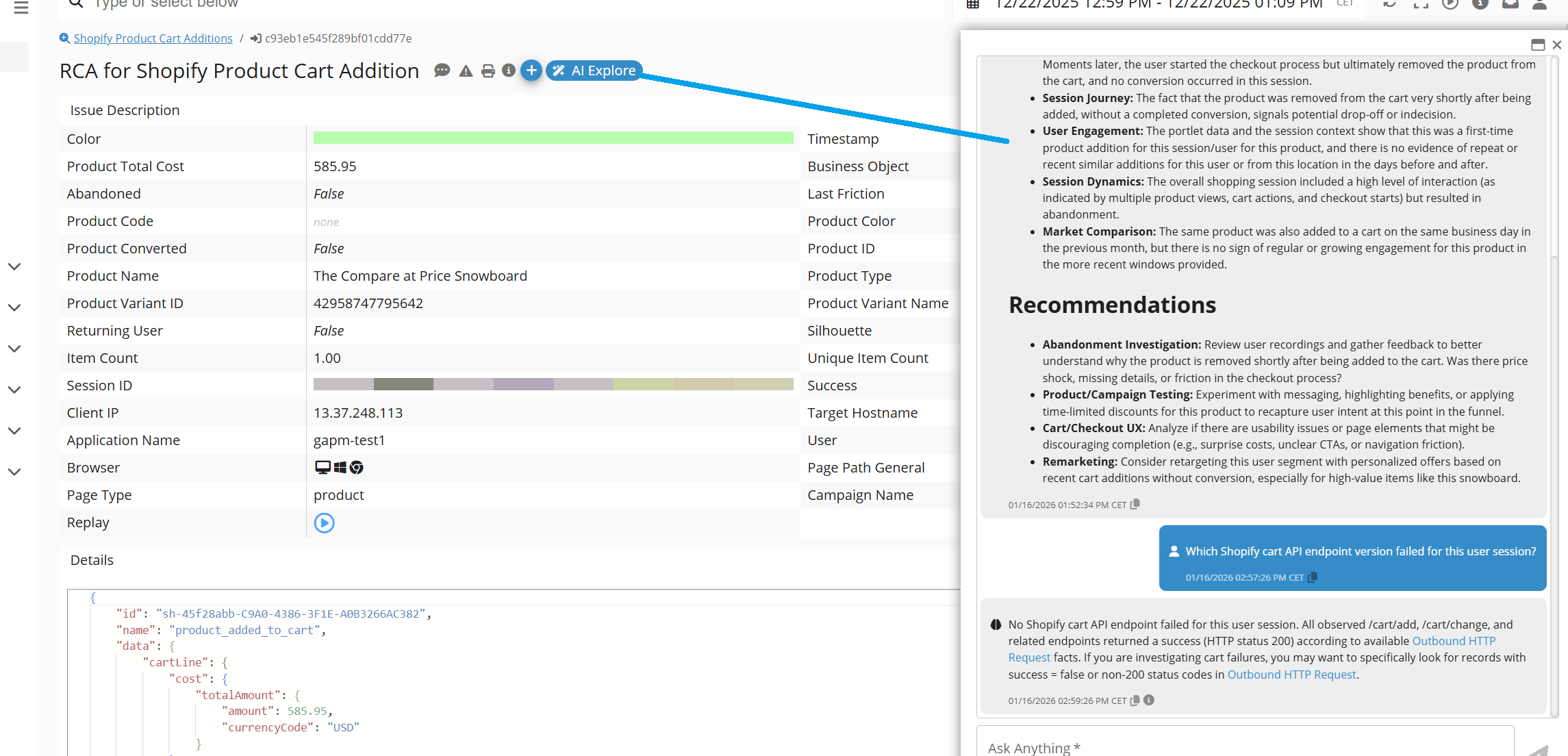Screen dimensions: 1568x756
Task: Click the blue plus circle button
Action: [x=531, y=70]
